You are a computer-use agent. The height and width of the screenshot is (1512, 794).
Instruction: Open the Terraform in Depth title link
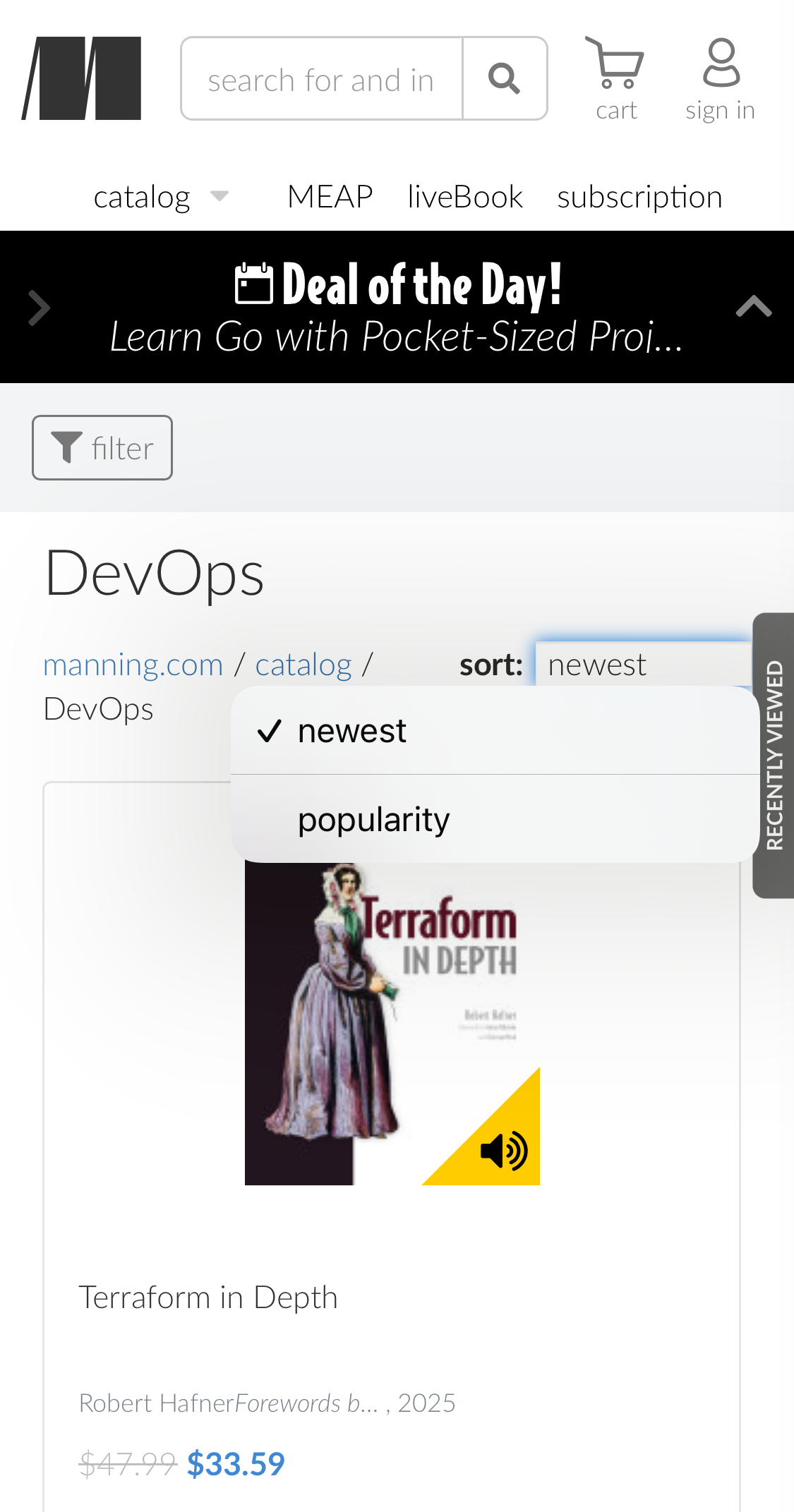[x=208, y=1298]
